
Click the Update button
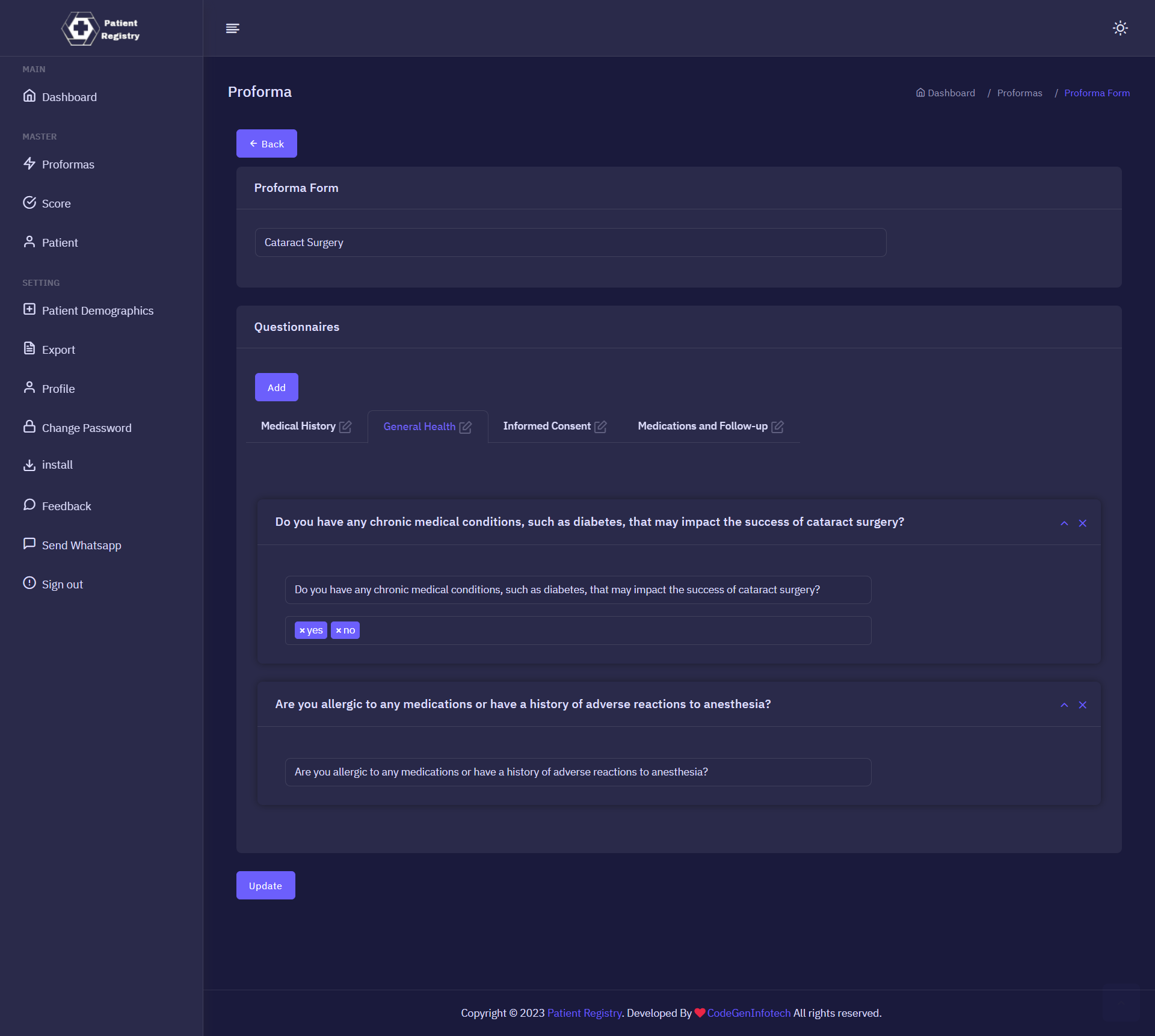[x=265, y=886]
